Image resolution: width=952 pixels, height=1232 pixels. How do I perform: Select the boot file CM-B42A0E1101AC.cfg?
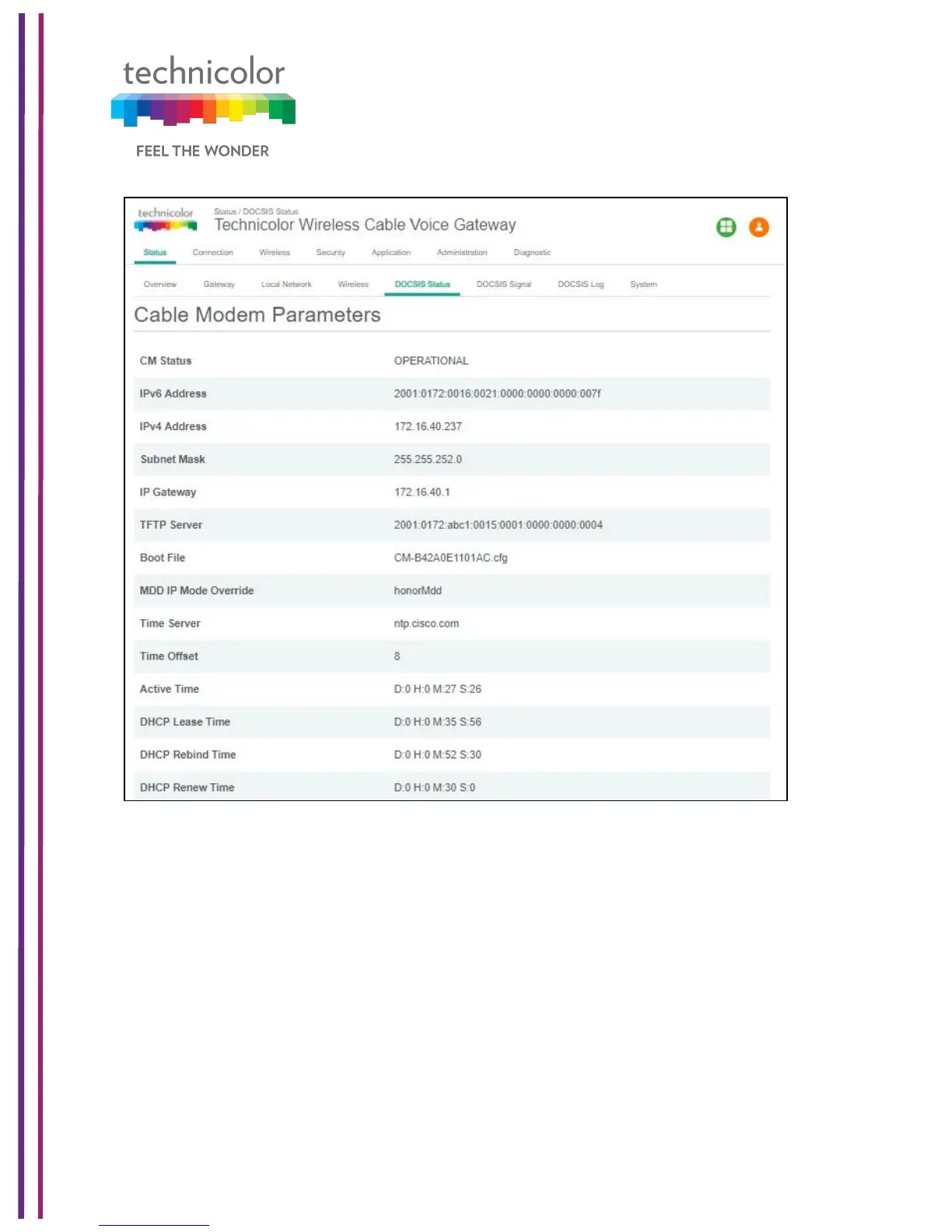coord(450,558)
